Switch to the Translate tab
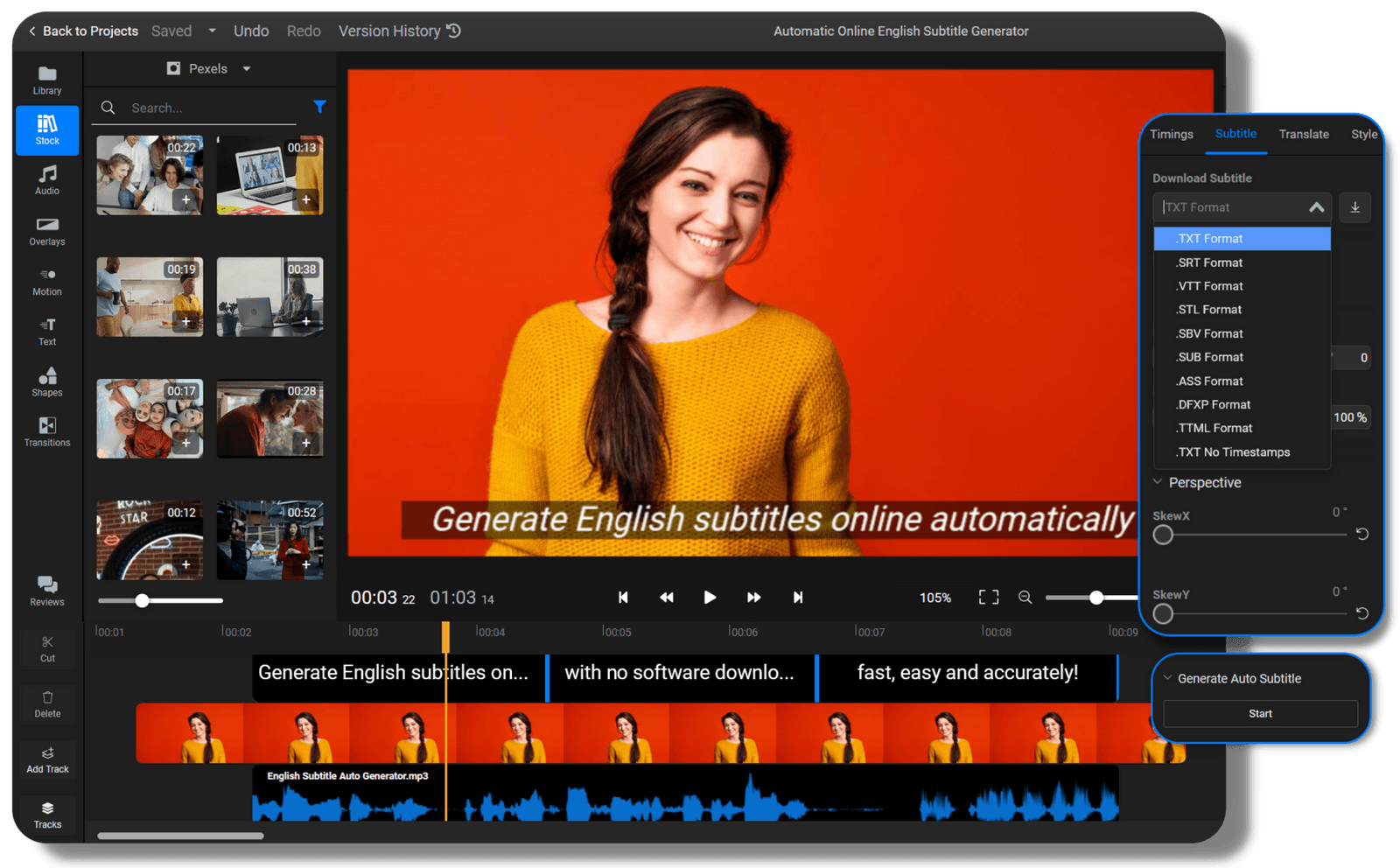Viewport: 1400px width, 868px height. pyautogui.click(x=1303, y=134)
